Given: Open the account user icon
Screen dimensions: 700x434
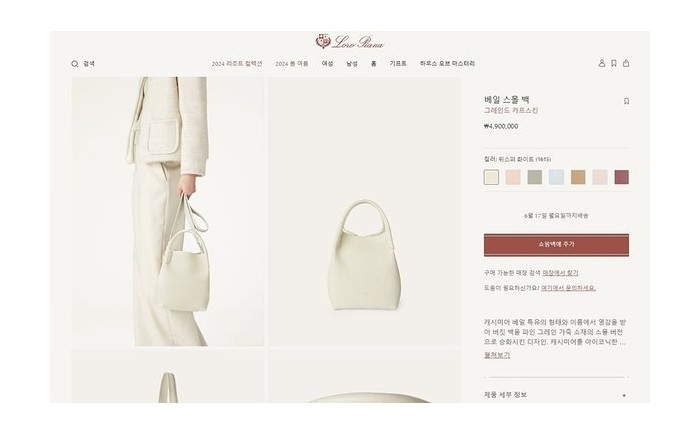Looking at the screenshot, I should tap(601, 63).
